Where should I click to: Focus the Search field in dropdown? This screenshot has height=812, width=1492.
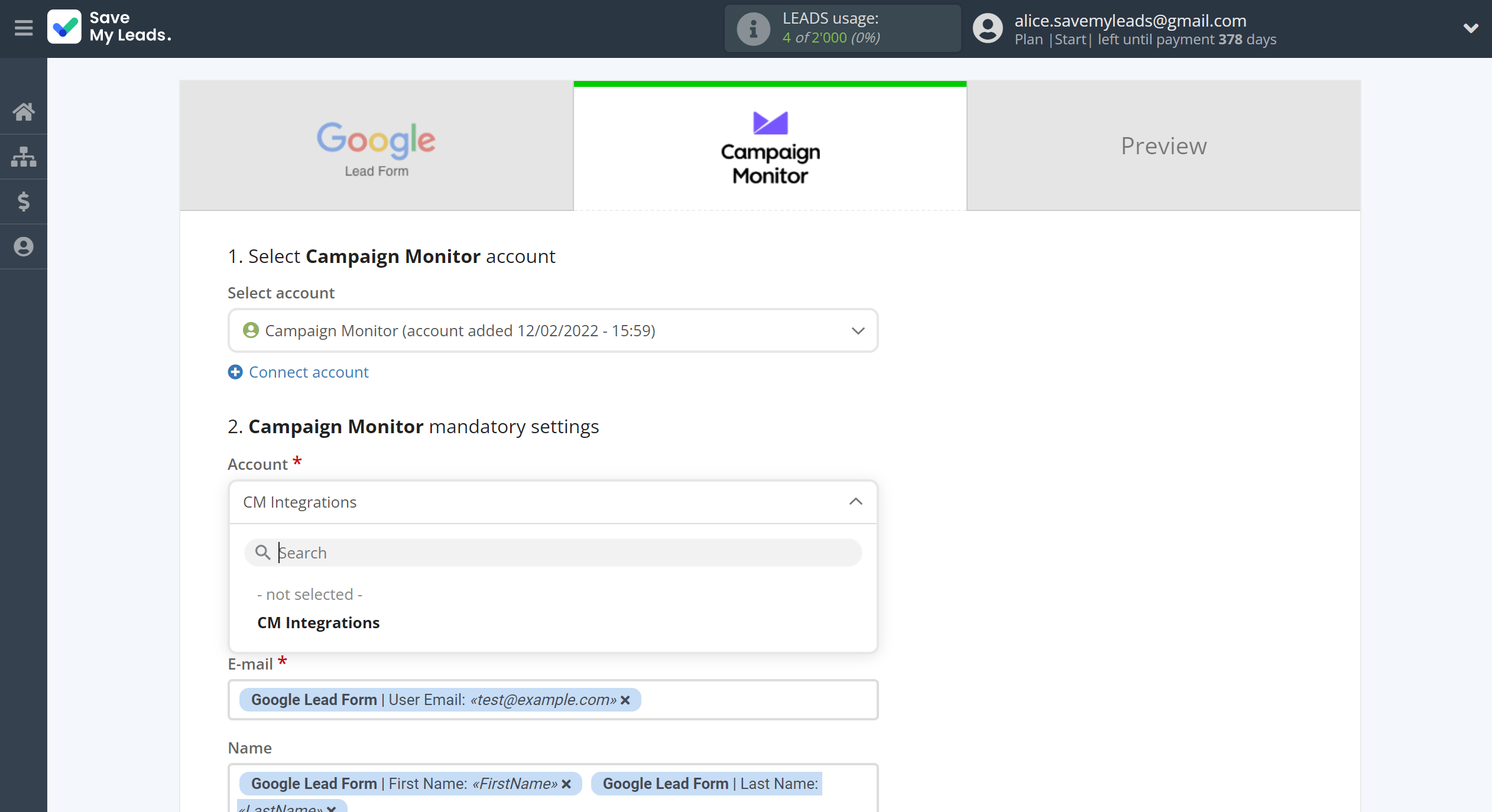point(553,553)
